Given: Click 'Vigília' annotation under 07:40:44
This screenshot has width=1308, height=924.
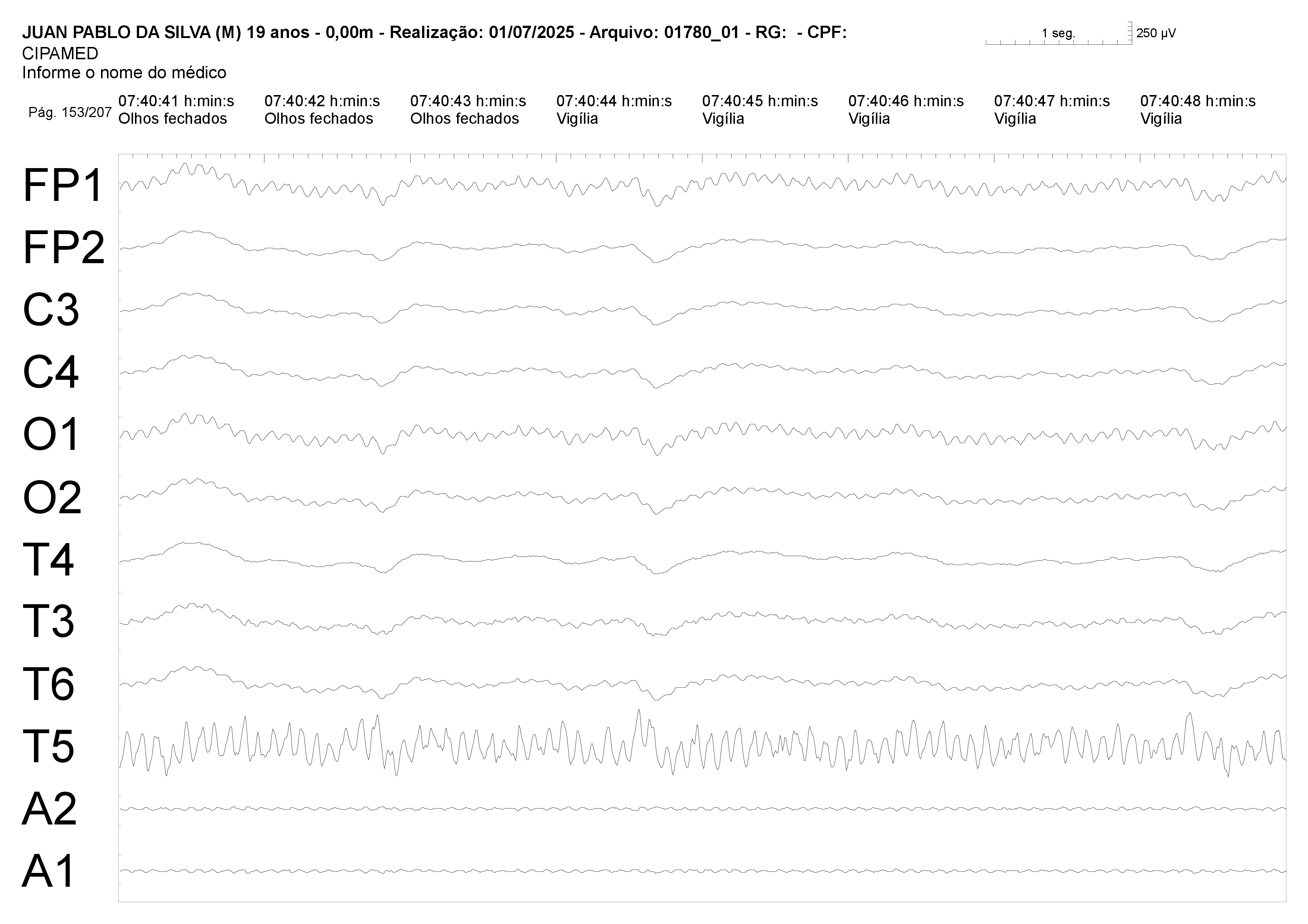Looking at the screenshot, I should pos(577,119).
